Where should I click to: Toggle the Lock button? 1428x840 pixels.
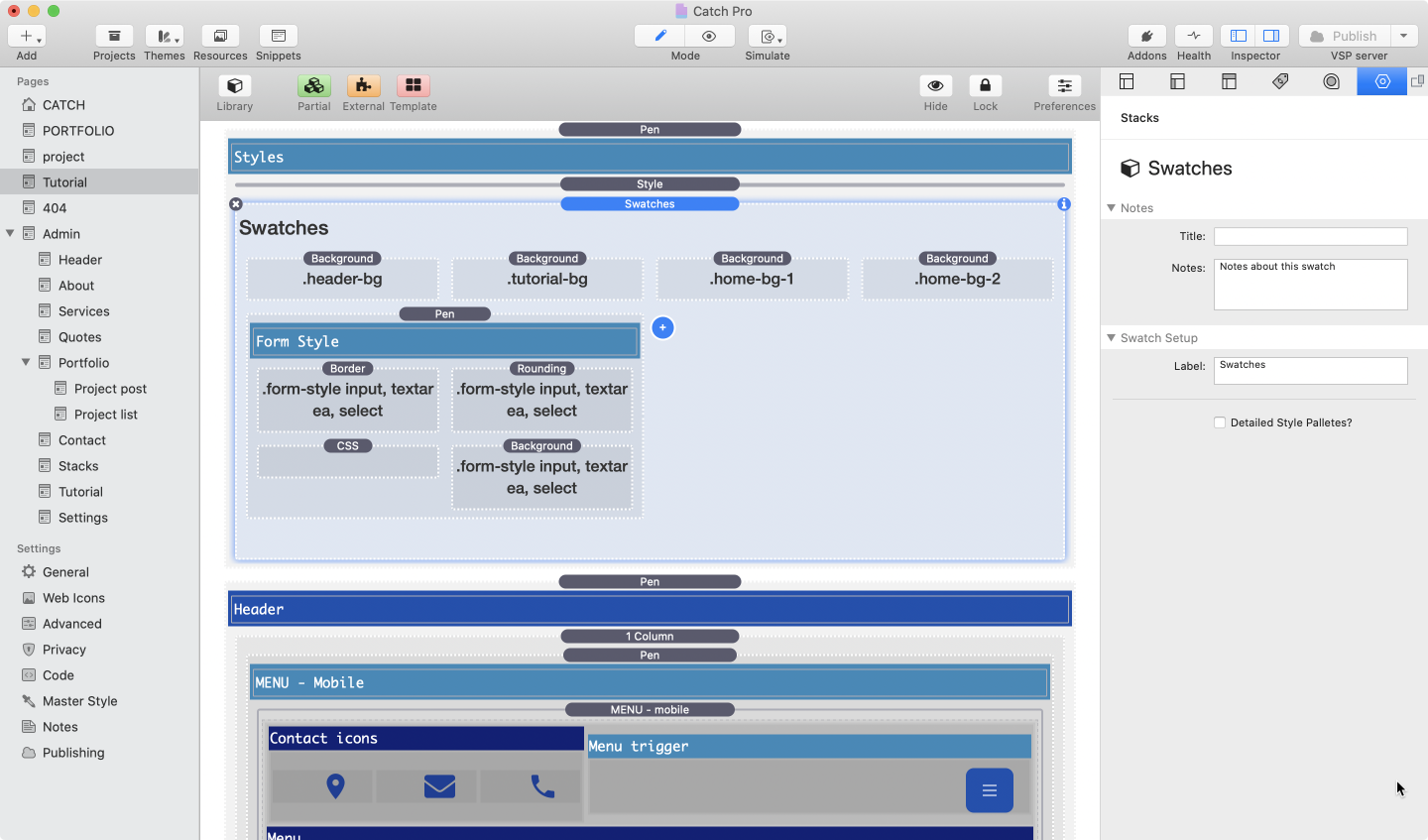[x=985, y=86]
